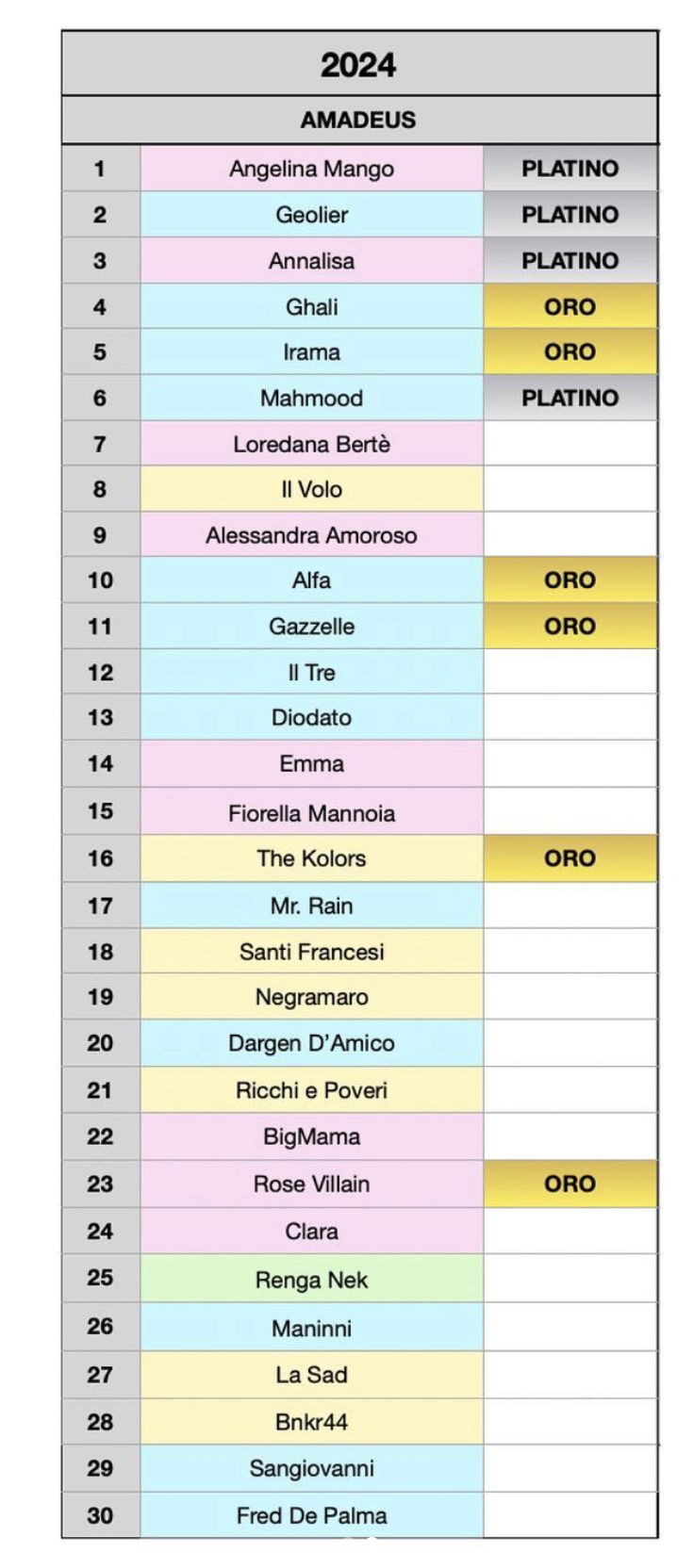Click the row number 10 cell
This screenshot has height=1568, width=694.
(101, 580)
